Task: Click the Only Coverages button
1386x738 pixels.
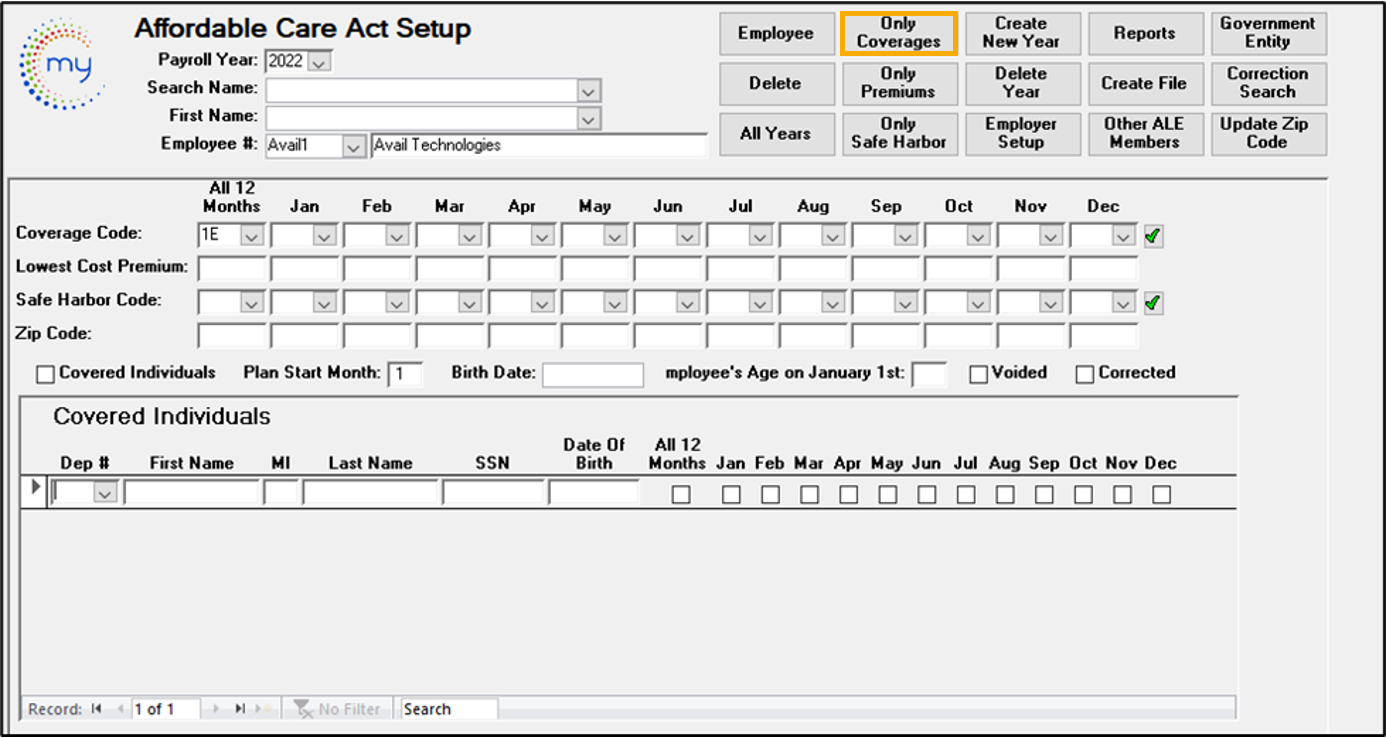Action: coord(898,33)
